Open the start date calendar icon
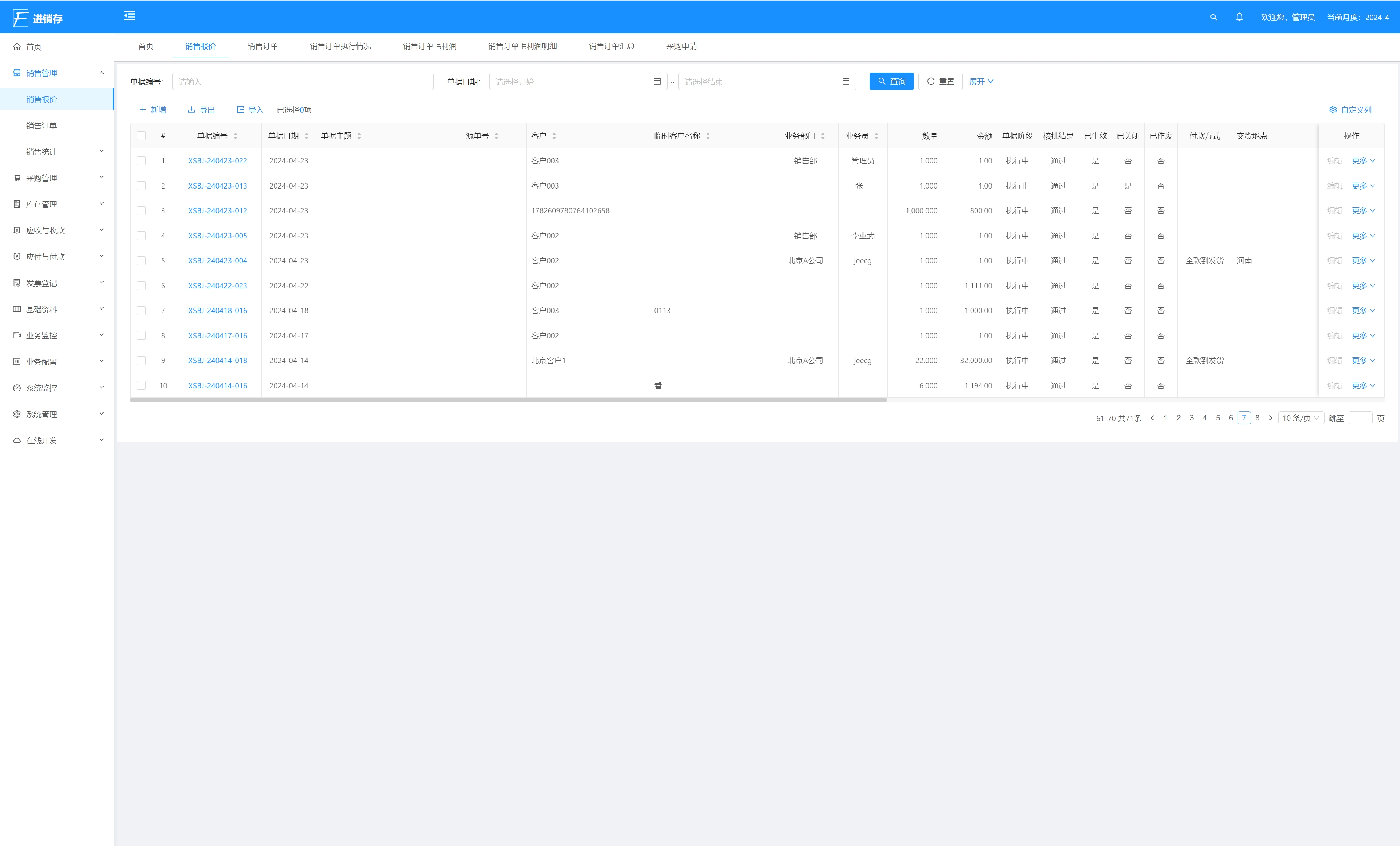1400x846 pixels. tap(657, 81)
